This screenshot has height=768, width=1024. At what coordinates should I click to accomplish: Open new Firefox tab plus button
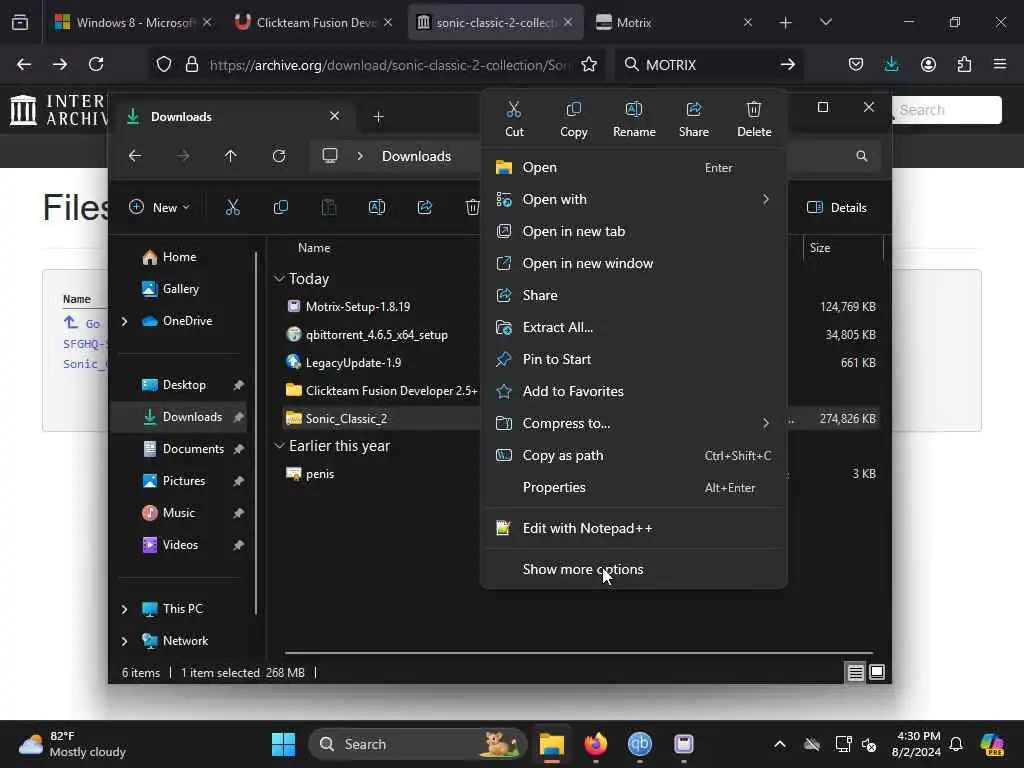pyautogui.click(x=785, y=22)
